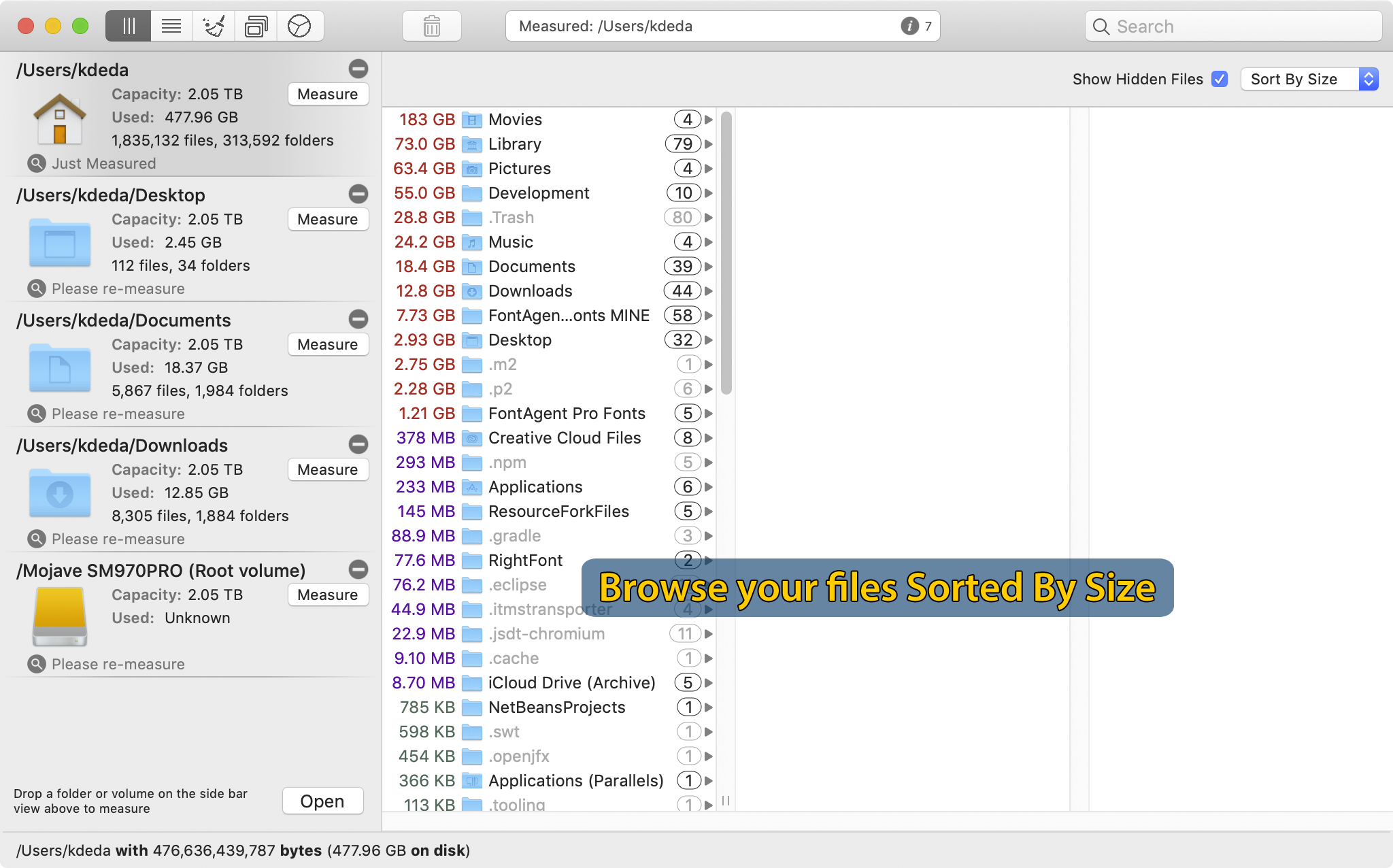Click the Downloads folder icon in sidebar

pos(60,494)
